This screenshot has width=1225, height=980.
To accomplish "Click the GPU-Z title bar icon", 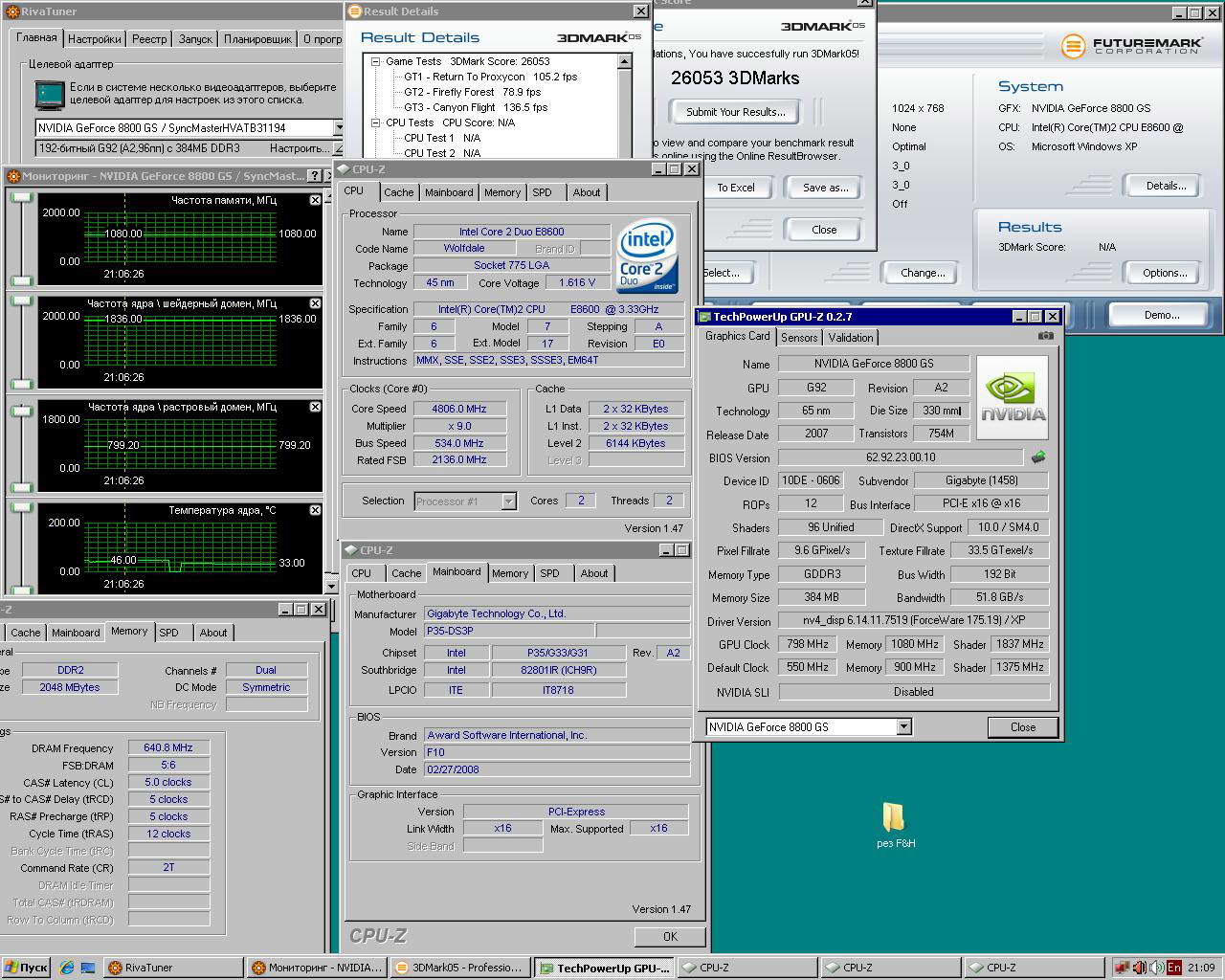I will [x=704, y=317].
